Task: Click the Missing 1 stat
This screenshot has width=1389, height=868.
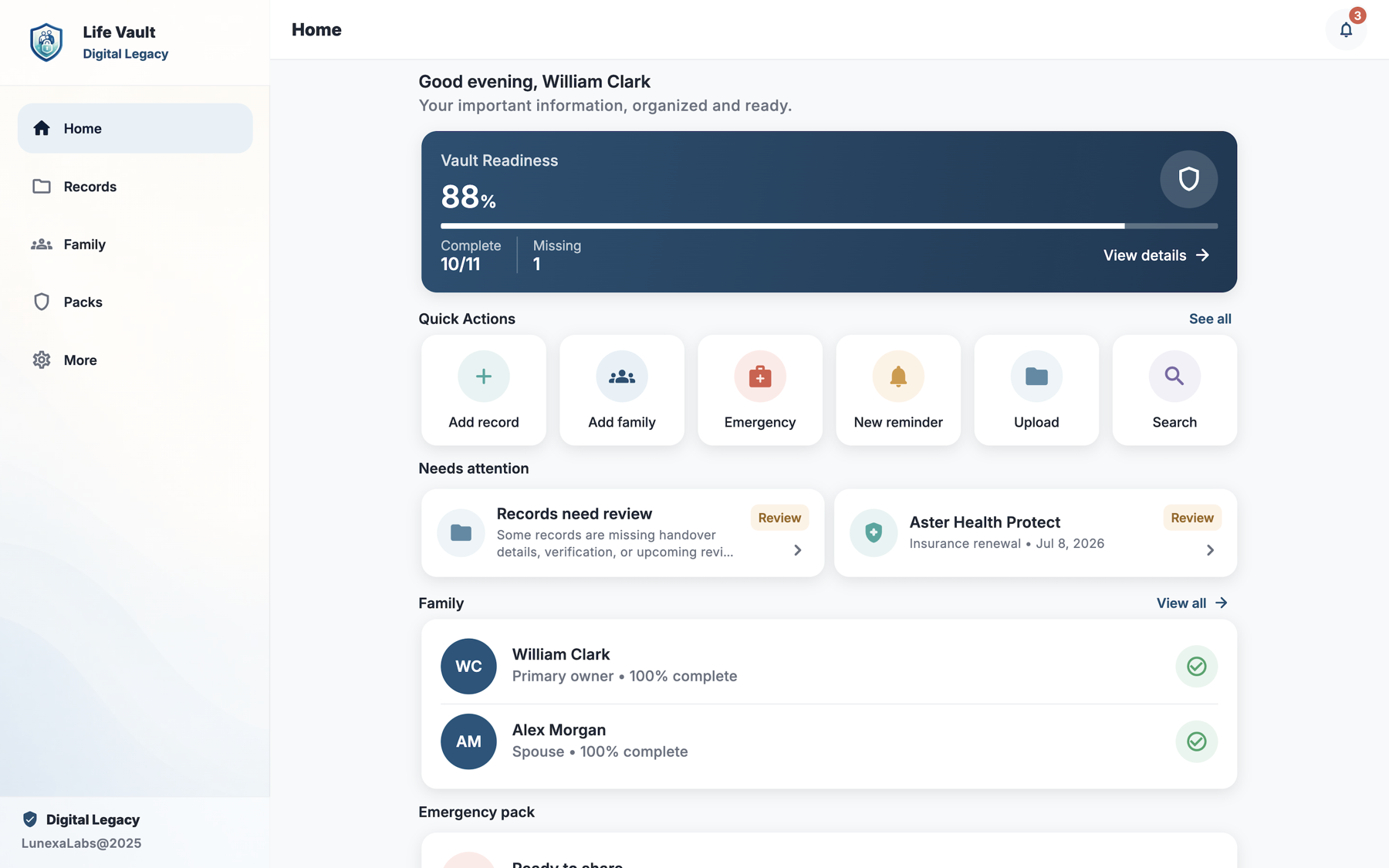Action: 556,255
